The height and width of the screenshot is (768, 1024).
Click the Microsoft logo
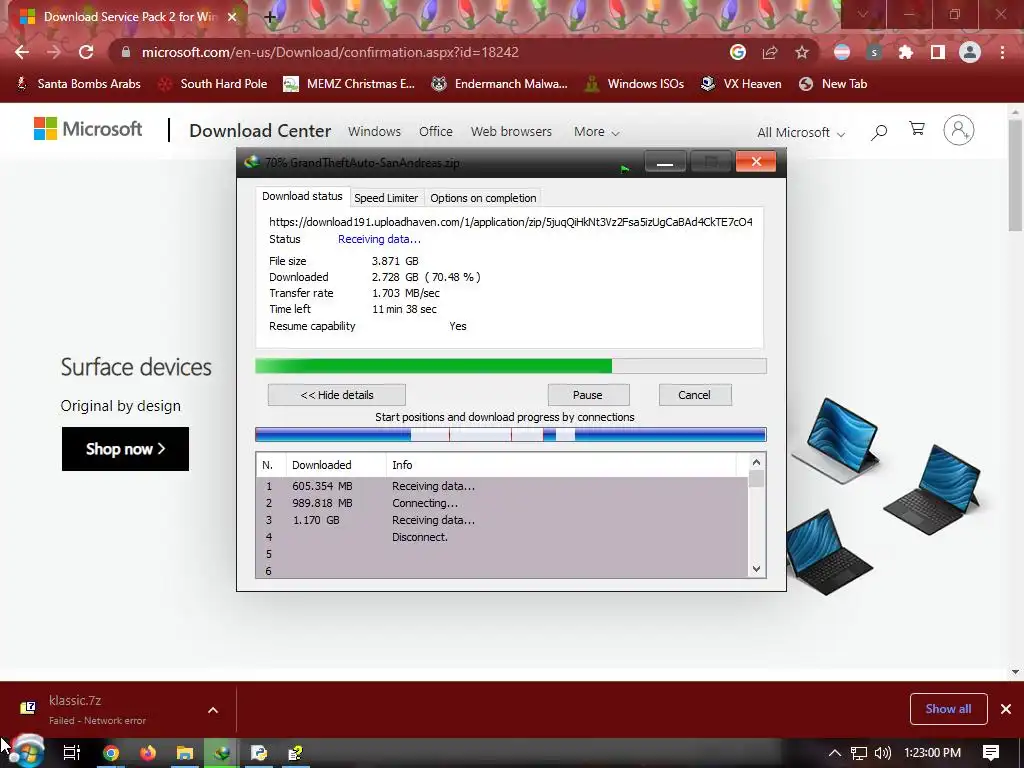[88, 129]
